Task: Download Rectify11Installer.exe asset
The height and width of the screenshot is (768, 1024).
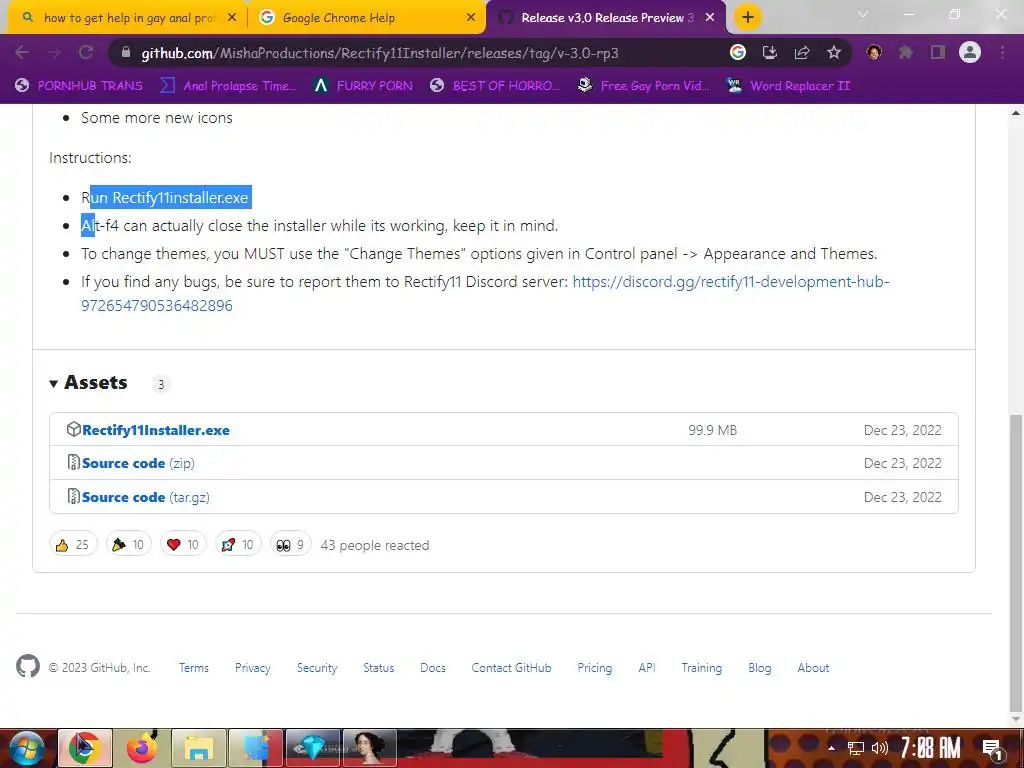Action: (155, 430)
